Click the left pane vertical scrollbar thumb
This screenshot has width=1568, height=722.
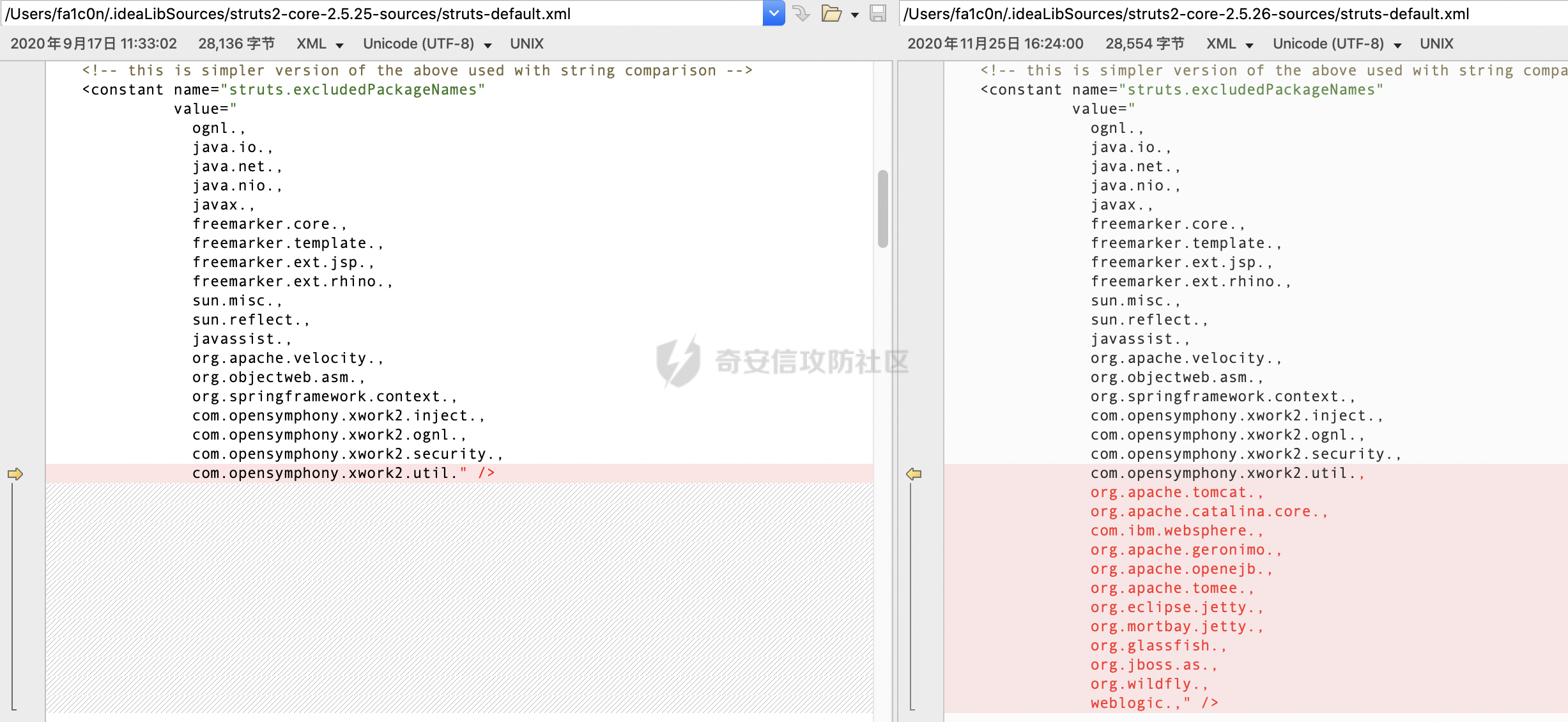883,208
